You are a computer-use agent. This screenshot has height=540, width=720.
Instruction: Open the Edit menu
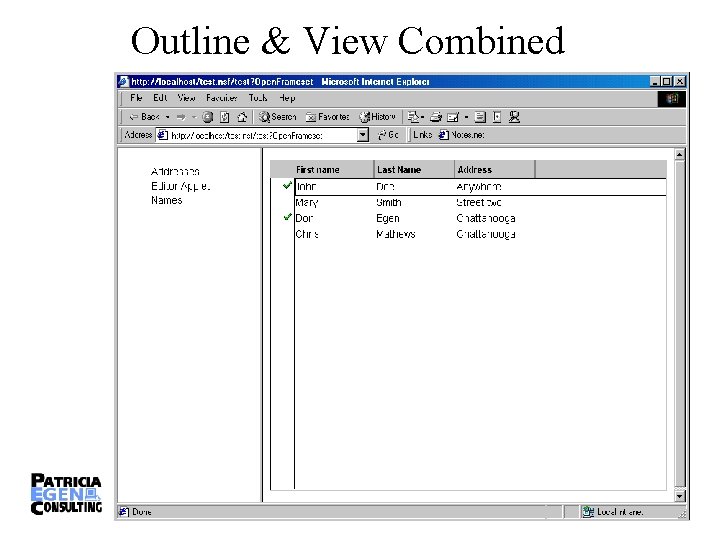(x=160, y=98)
